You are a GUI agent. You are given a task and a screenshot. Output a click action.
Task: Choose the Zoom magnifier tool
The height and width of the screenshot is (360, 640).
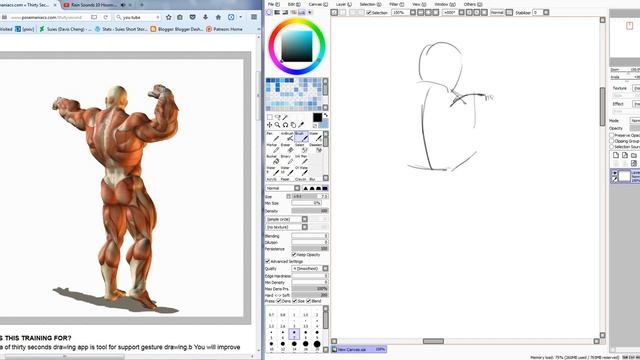pos(277,125)
